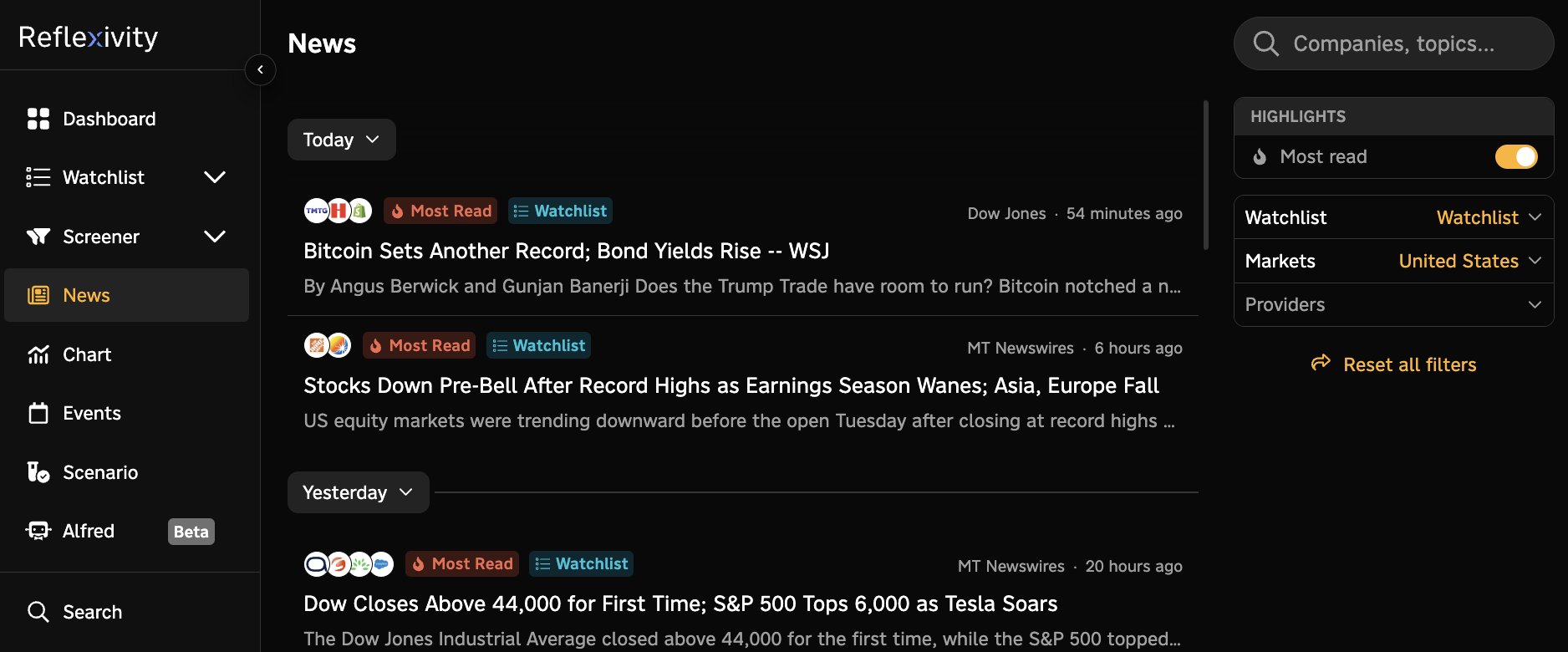Click the Scenario test-tube icon
1568x652 pixels.
point(38,472)
